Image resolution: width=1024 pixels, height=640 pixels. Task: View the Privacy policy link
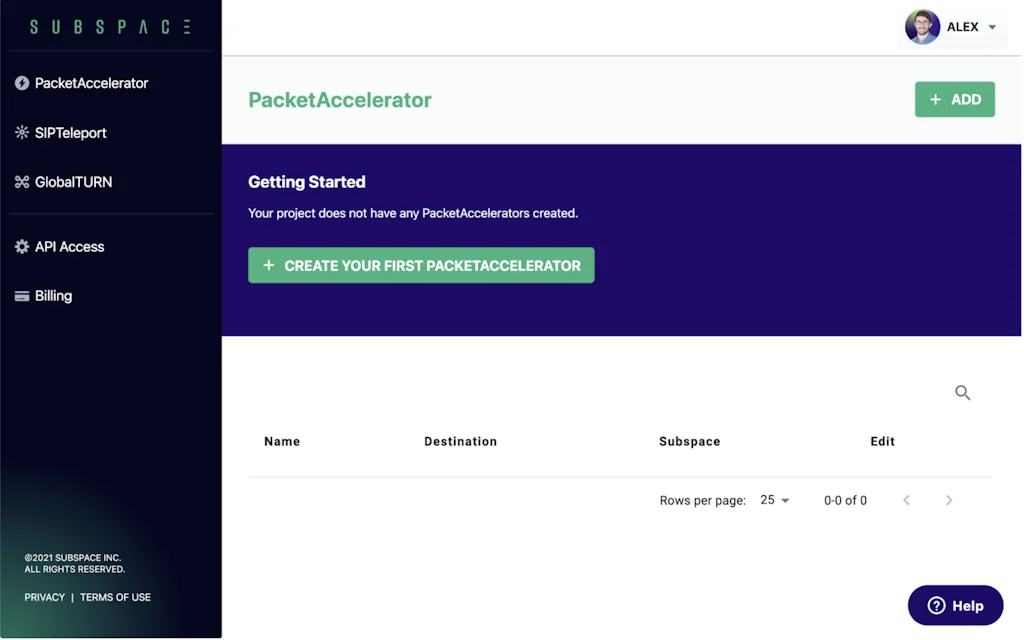click(x=44, y=597)
